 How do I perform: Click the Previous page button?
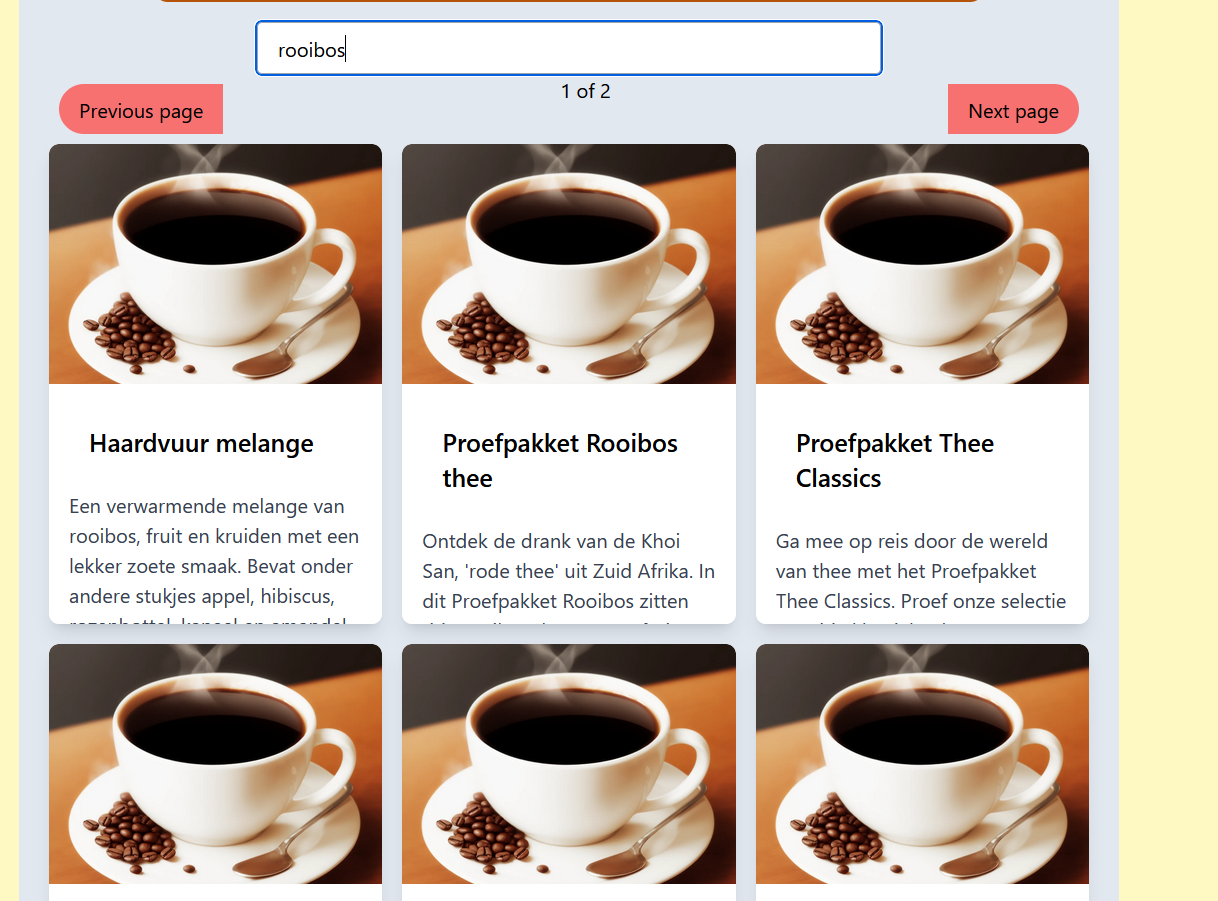(141, 109)
